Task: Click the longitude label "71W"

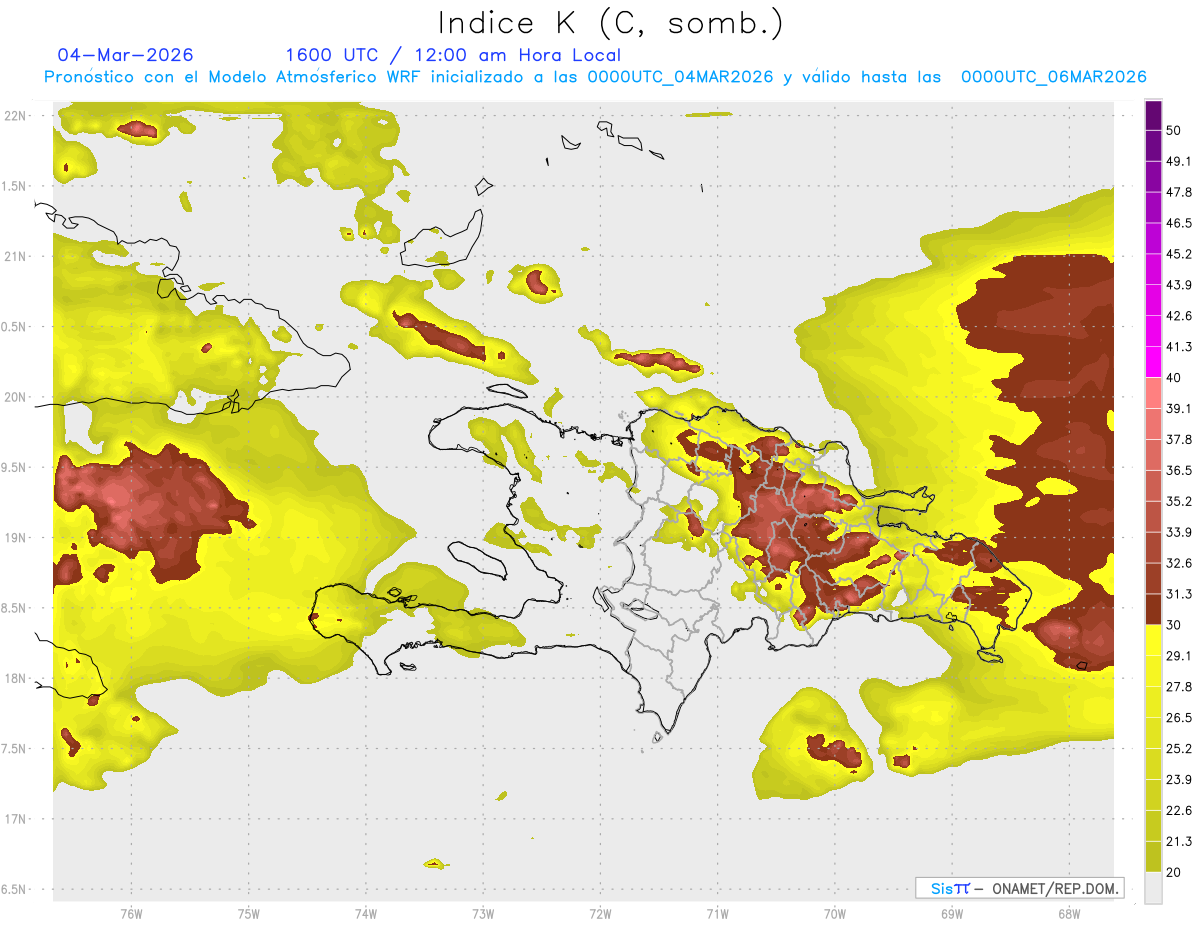Action: tap(717, 913)
